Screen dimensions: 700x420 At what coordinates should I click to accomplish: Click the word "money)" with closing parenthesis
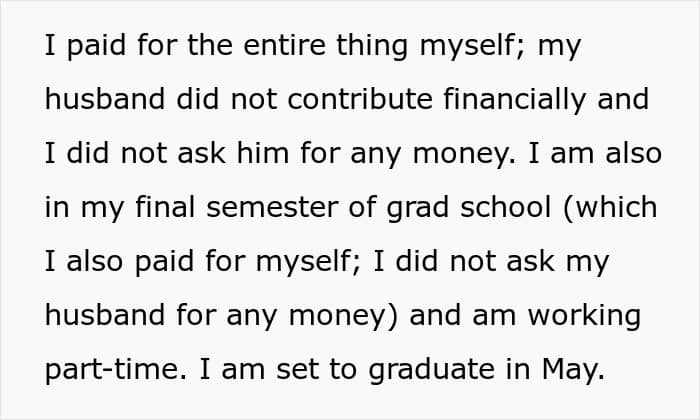point(343,316)
